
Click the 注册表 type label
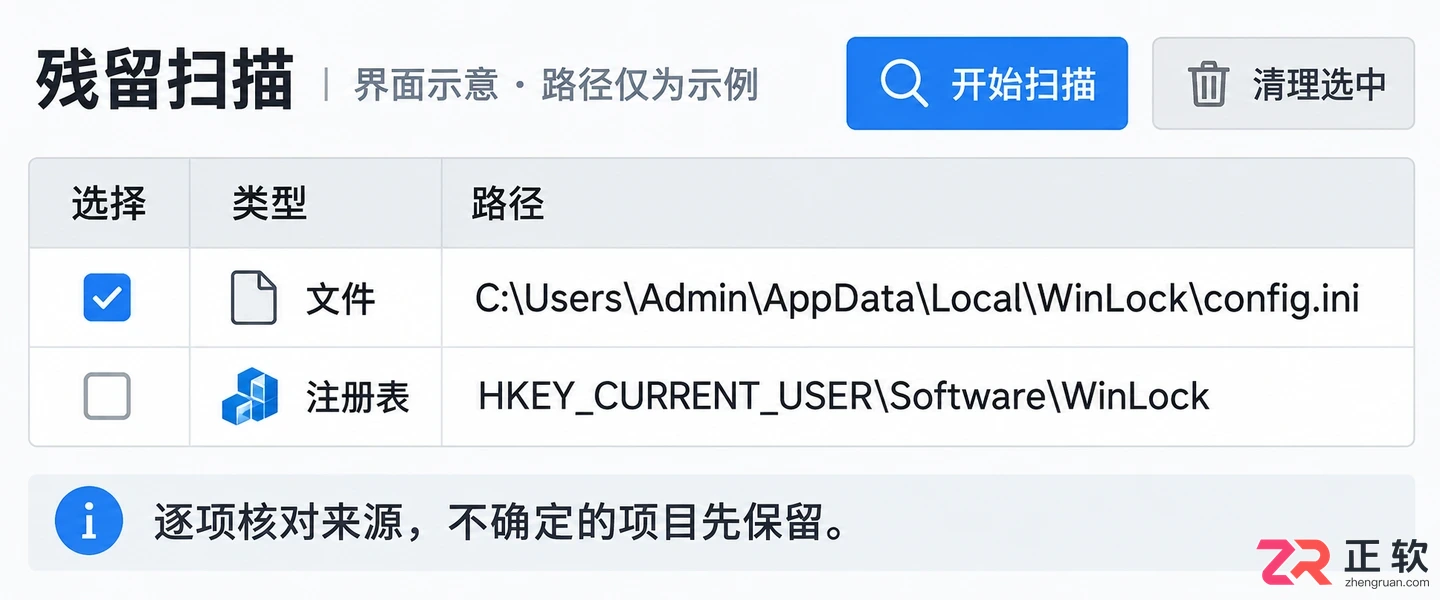pyautogui.click(x=358, y=397)
